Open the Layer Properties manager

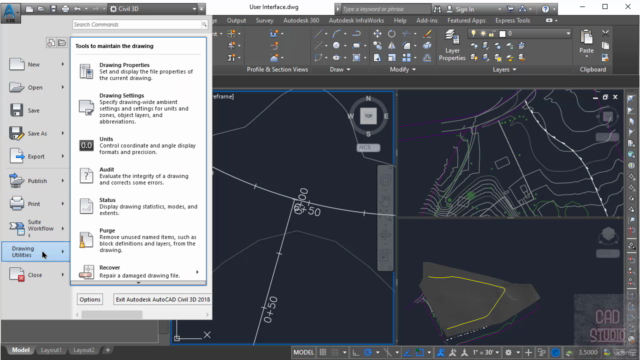[452, 45]
